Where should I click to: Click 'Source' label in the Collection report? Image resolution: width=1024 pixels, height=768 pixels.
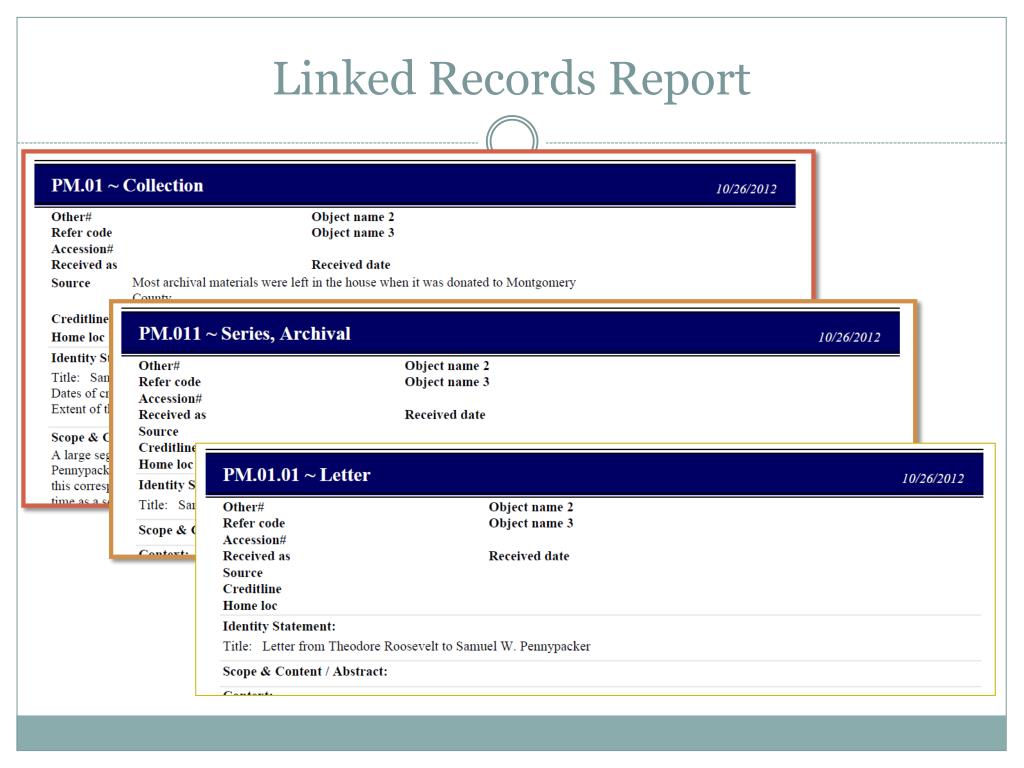coord(71,283)
